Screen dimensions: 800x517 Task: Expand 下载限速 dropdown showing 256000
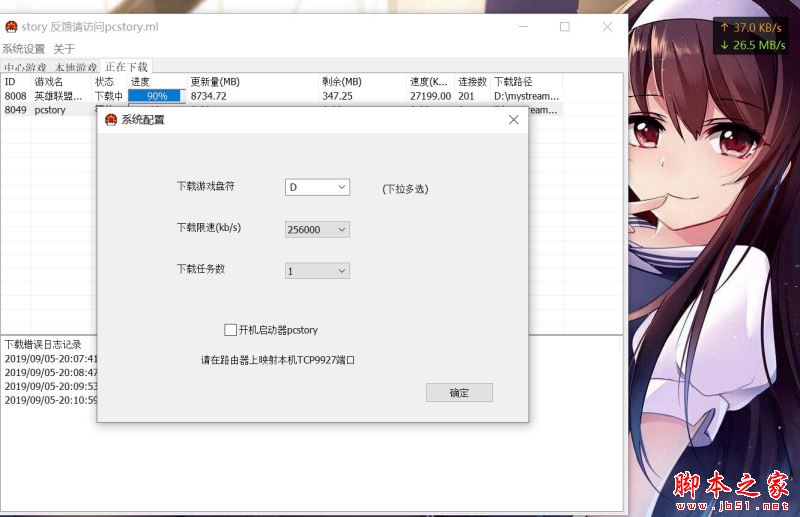(x=317, y=230)
